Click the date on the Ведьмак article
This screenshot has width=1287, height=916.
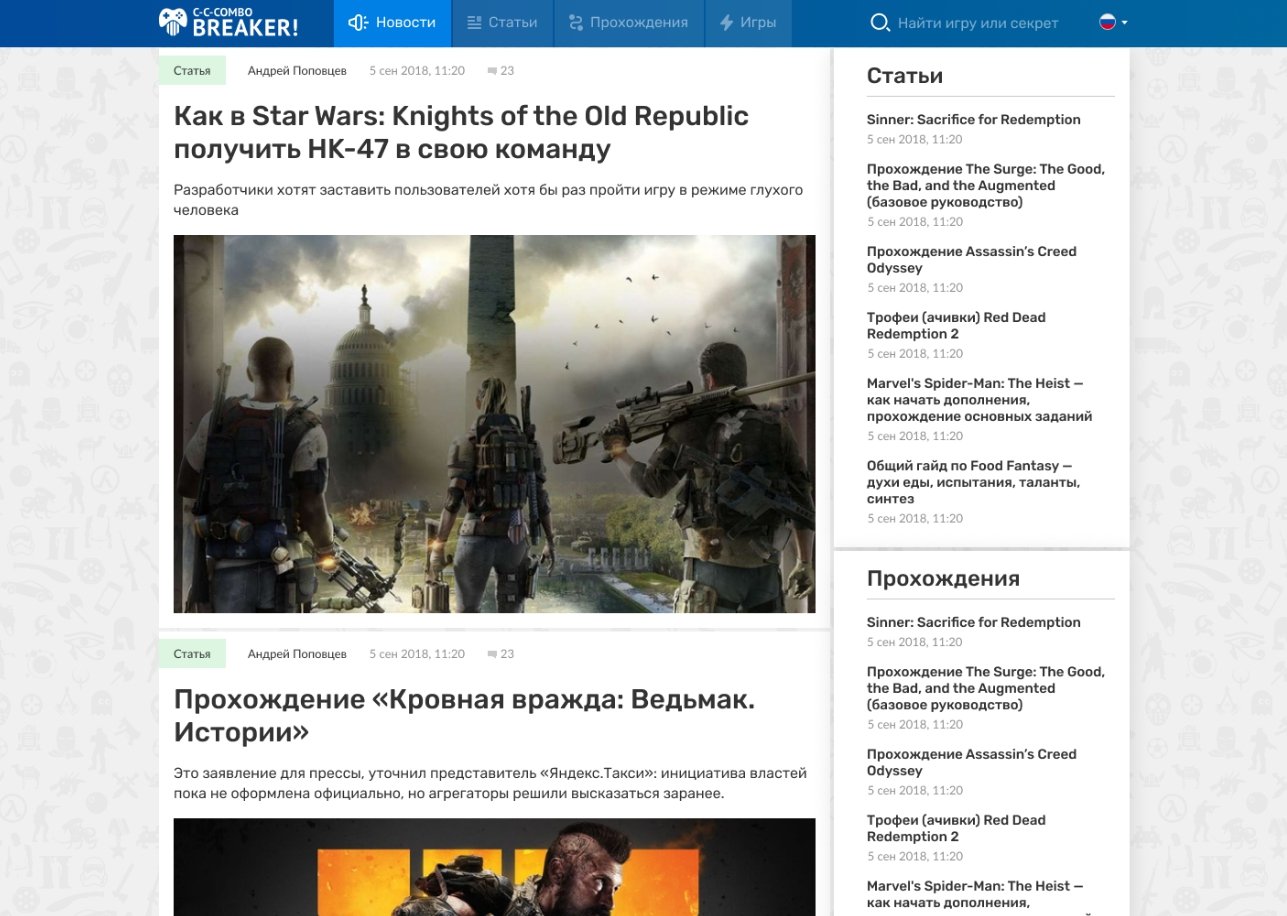click(x=417, y=654)
